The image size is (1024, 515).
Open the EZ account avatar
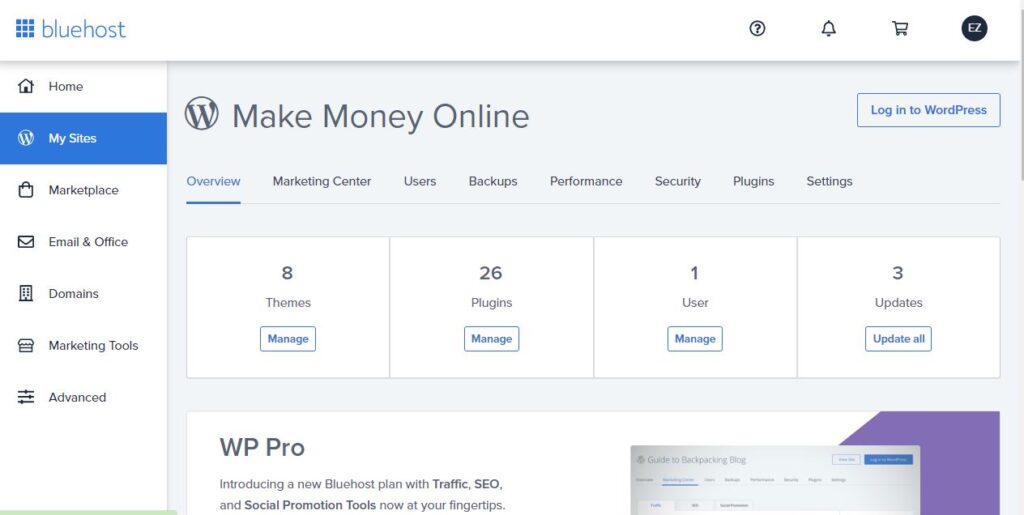click(x=974, y=29)
